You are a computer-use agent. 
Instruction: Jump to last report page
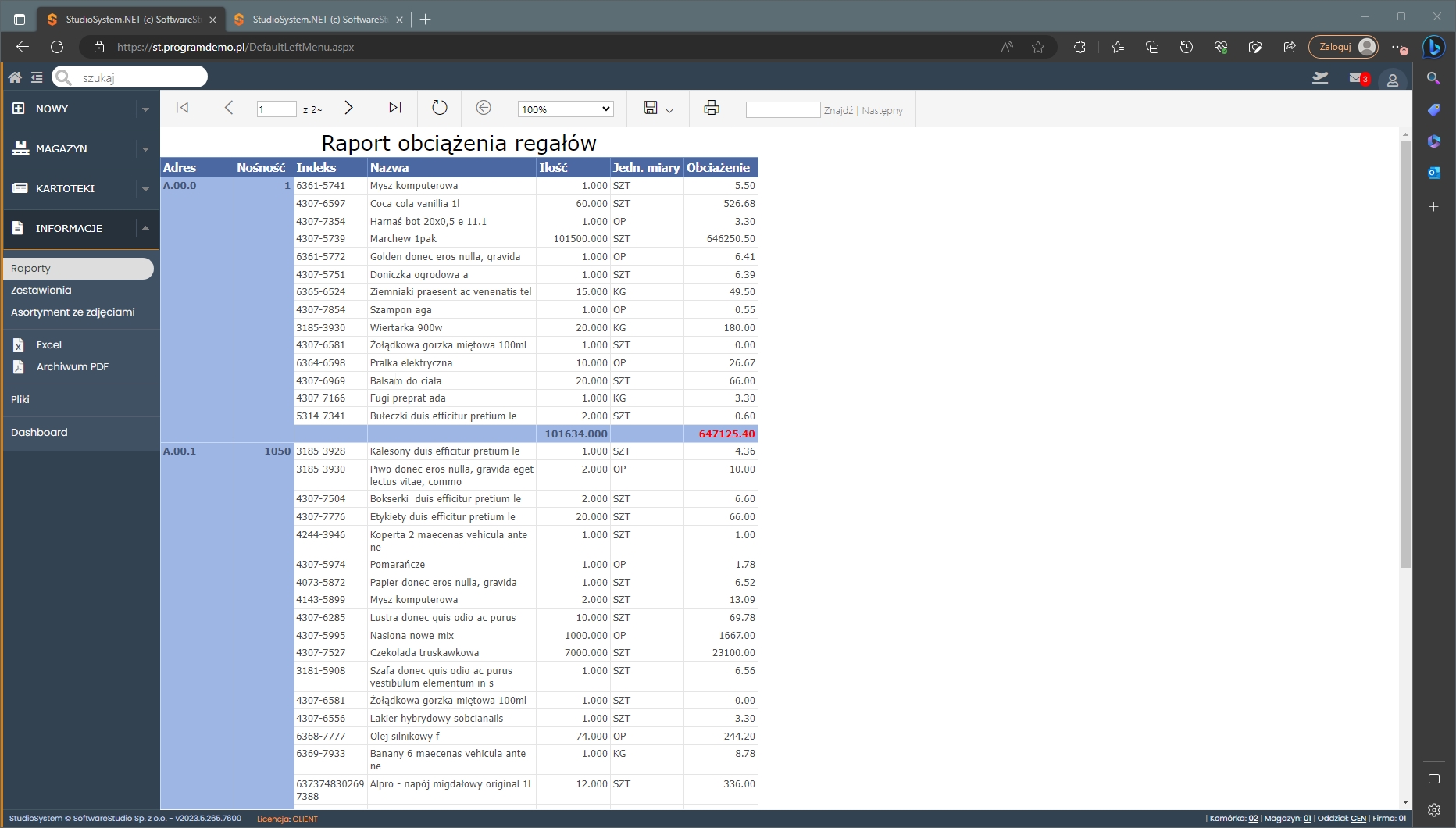click(394, 108)
